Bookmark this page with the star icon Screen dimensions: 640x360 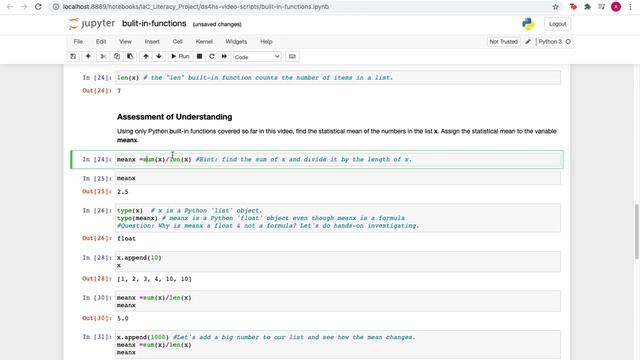[x=556, y=7]
